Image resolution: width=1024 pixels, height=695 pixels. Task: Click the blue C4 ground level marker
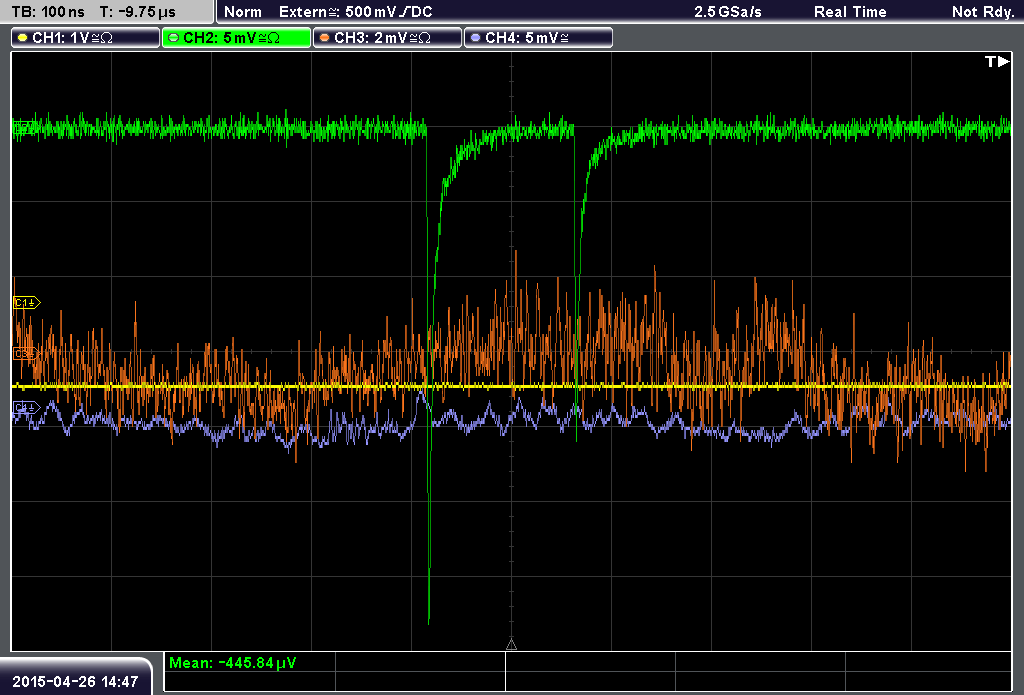[26, 408]
